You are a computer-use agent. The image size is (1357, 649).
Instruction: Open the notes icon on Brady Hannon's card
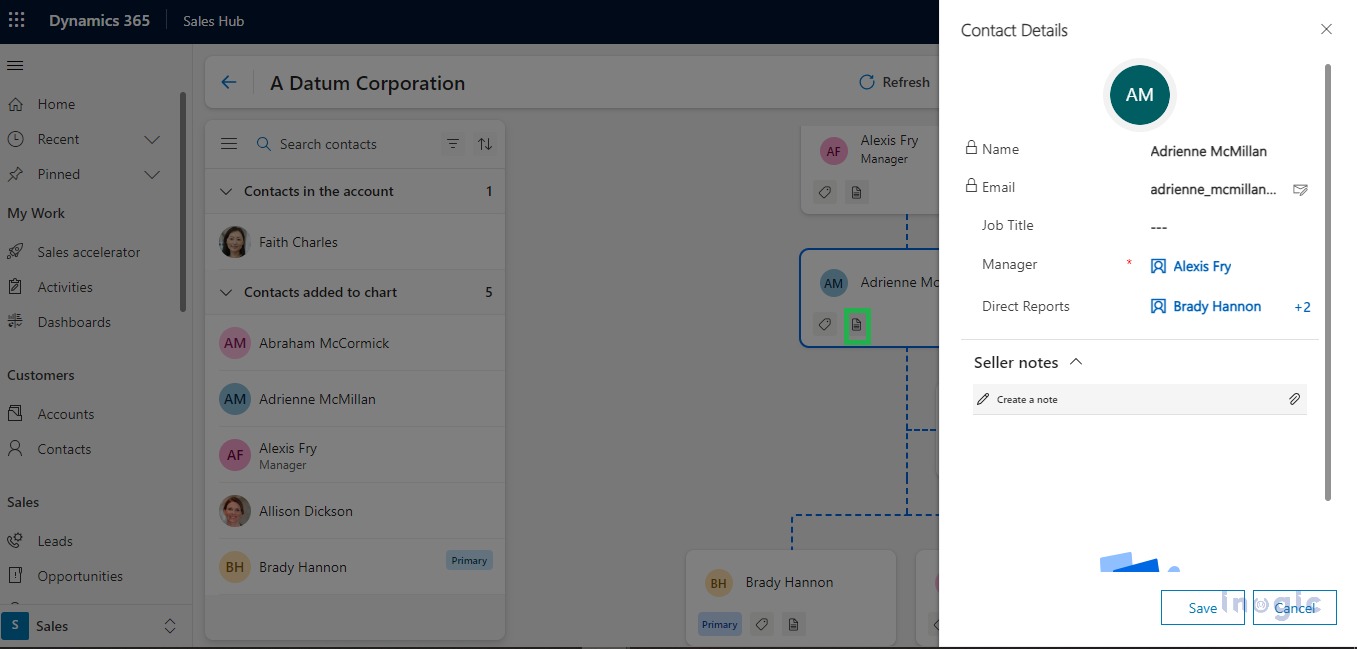coord(793,624)
